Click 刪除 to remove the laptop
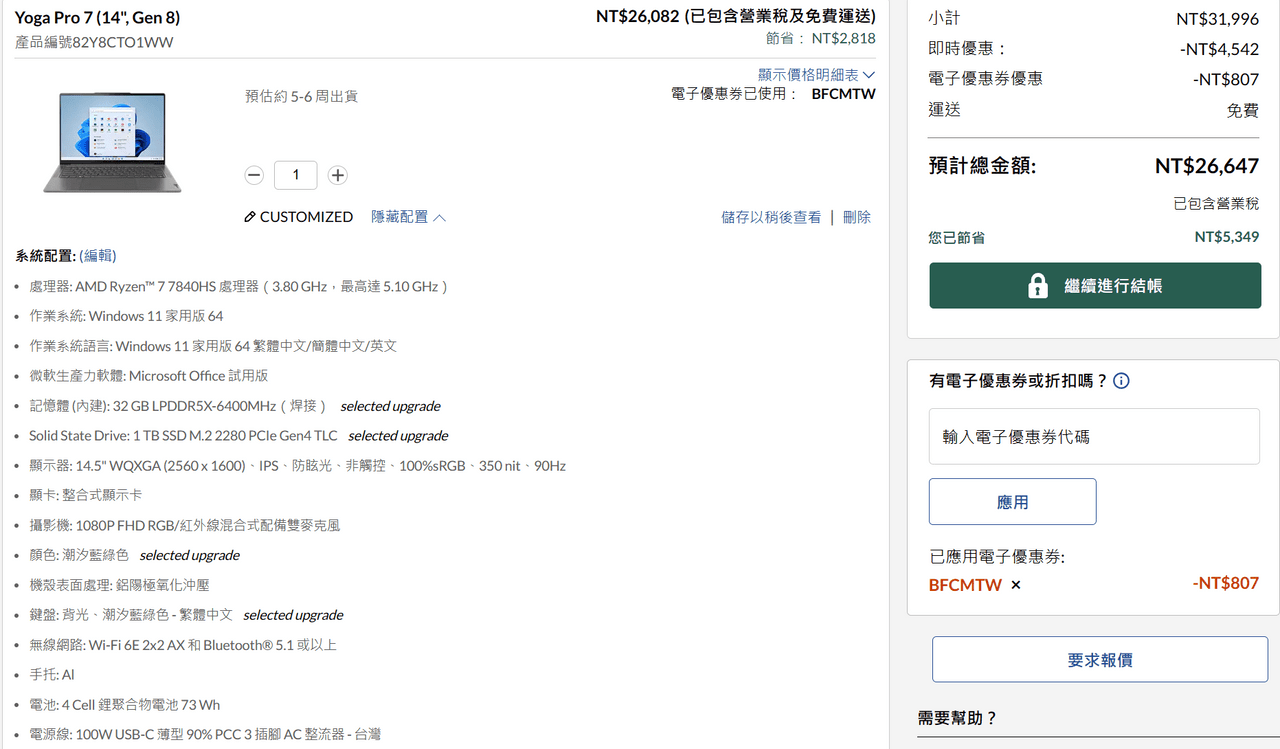Screen dimensions: 1280x749 pos(857,217)
